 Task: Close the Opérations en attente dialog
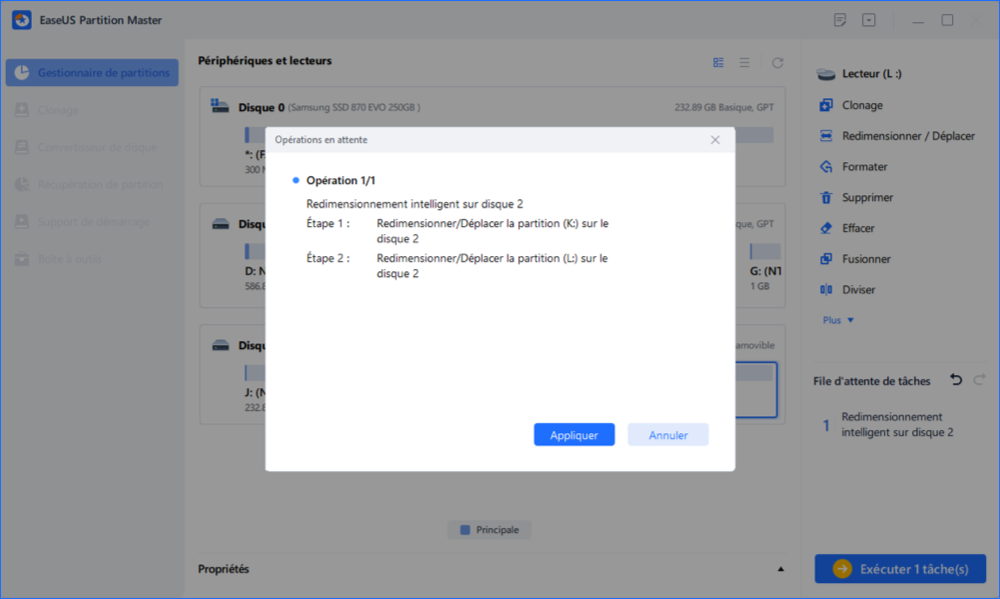tap(715, 140)
